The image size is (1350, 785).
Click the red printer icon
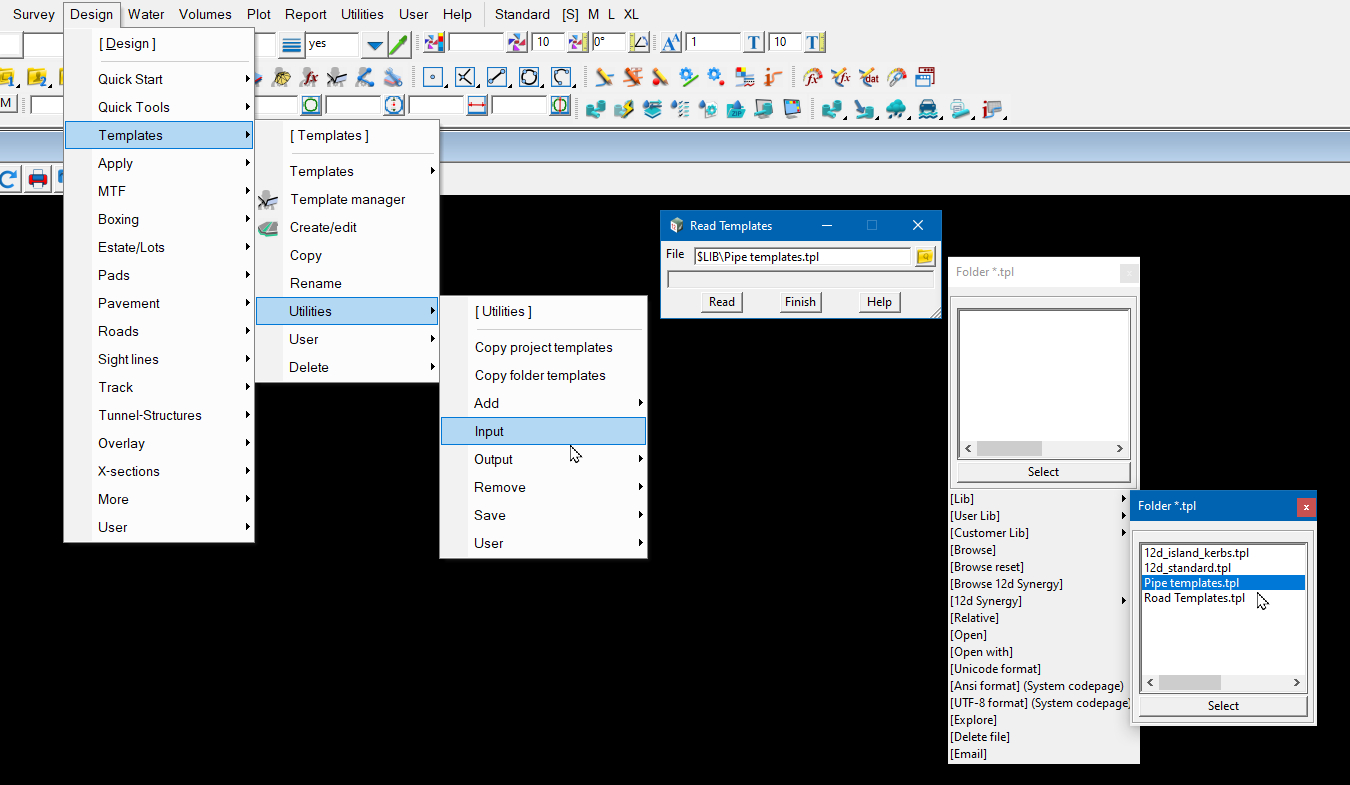(x=38, y=179)
